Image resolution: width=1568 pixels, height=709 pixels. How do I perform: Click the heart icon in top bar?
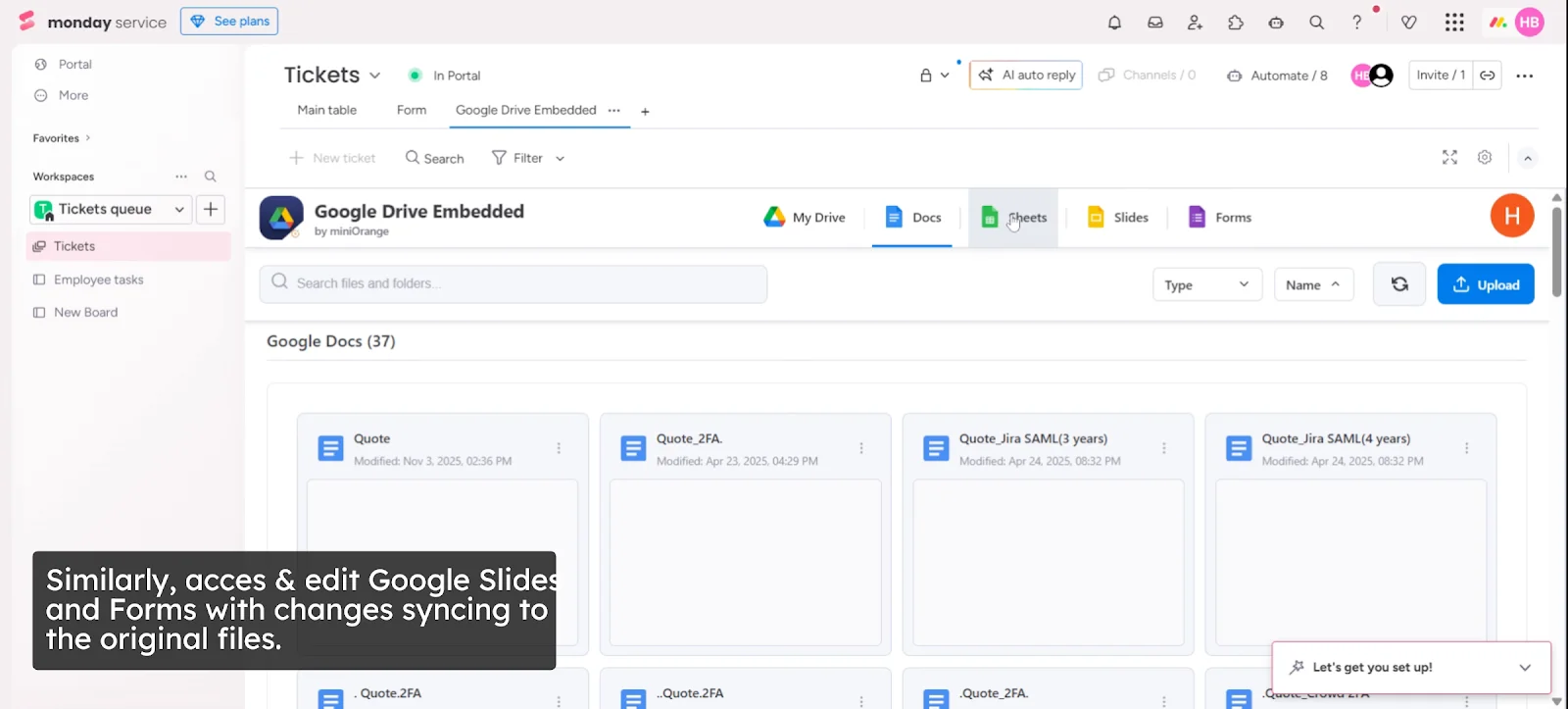pyautogui.click(x=1409, y=23)
